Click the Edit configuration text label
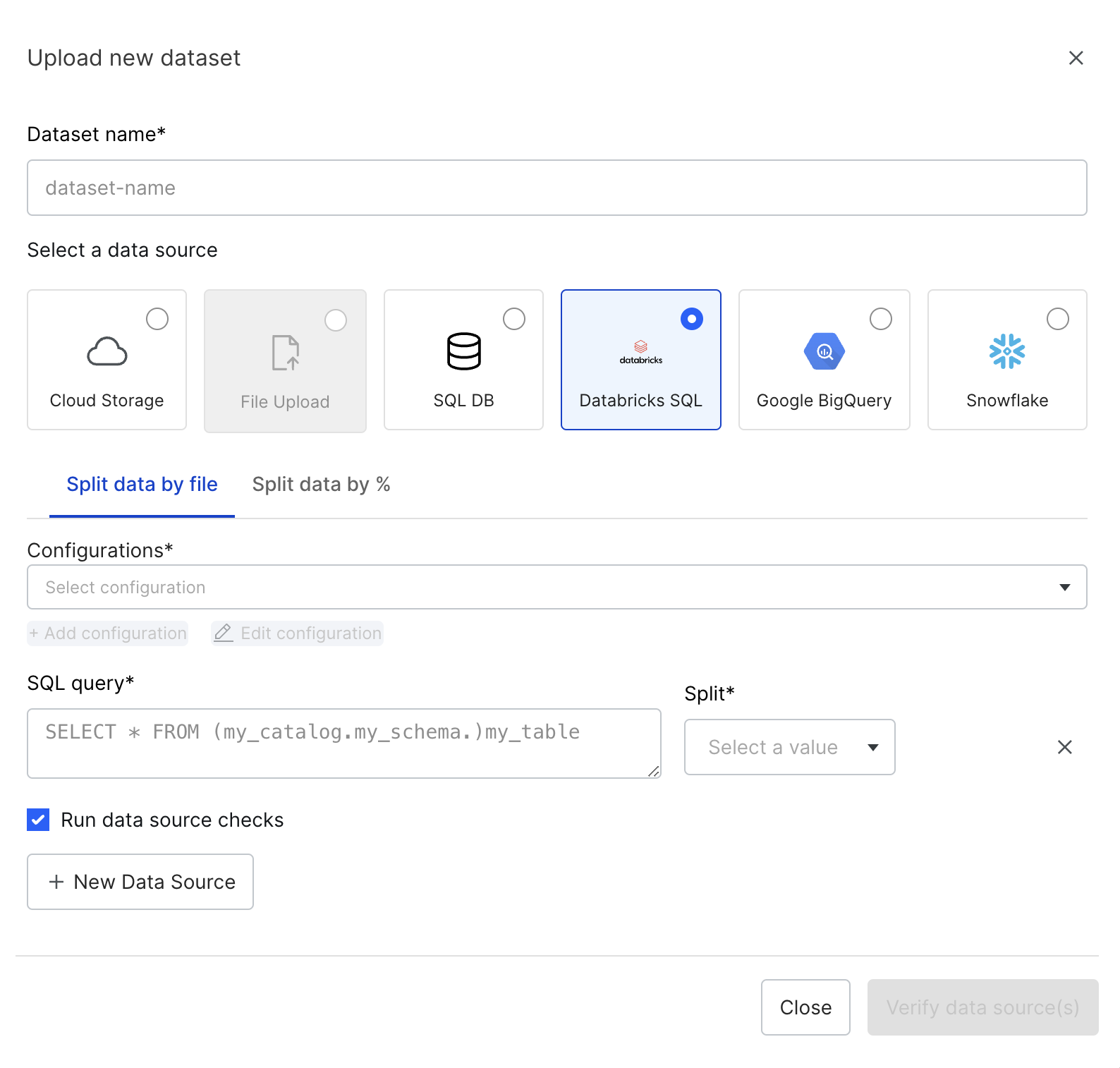 (x=311, y=633)
